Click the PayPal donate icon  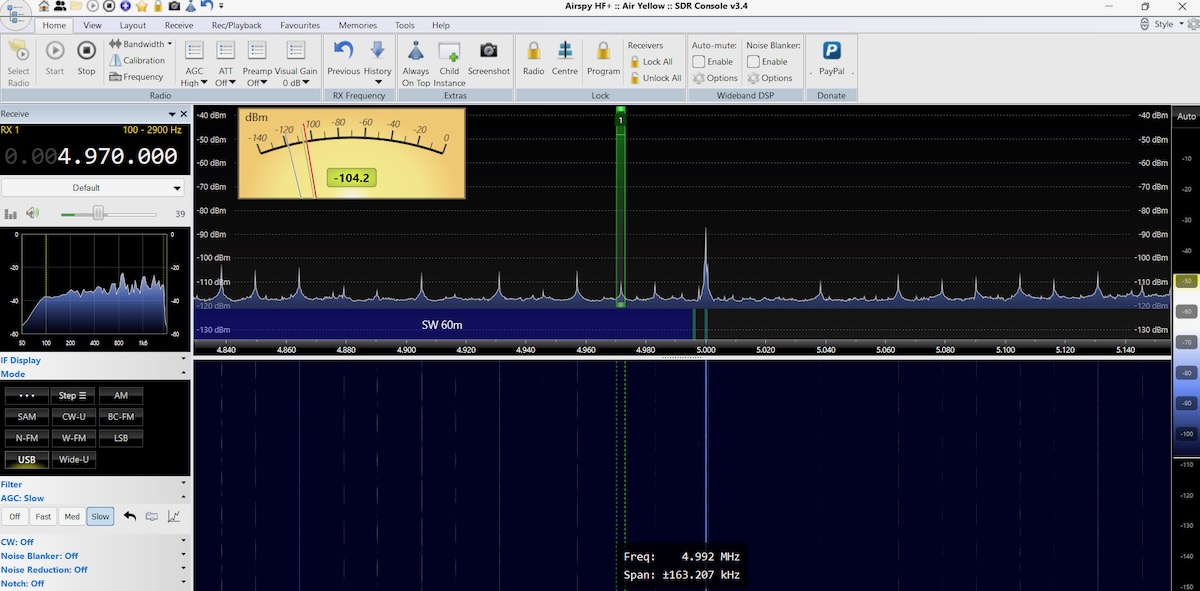[x=831, y=52]
